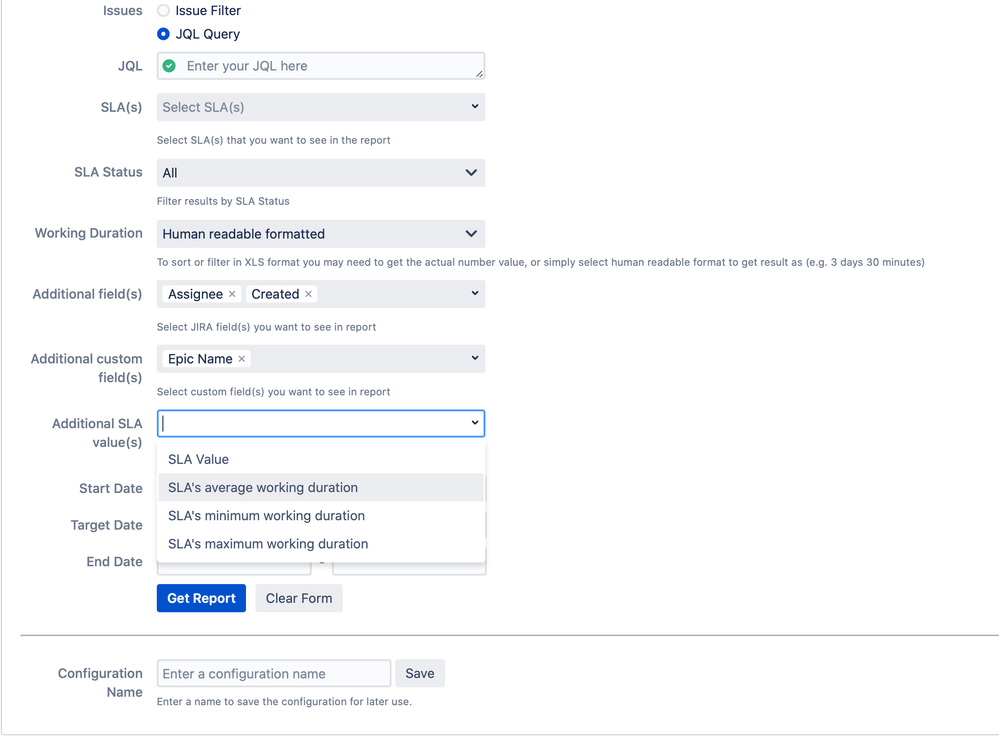Click the Created tag label
This screenshot has height=740, width=999.
click(x=275, y=294)
